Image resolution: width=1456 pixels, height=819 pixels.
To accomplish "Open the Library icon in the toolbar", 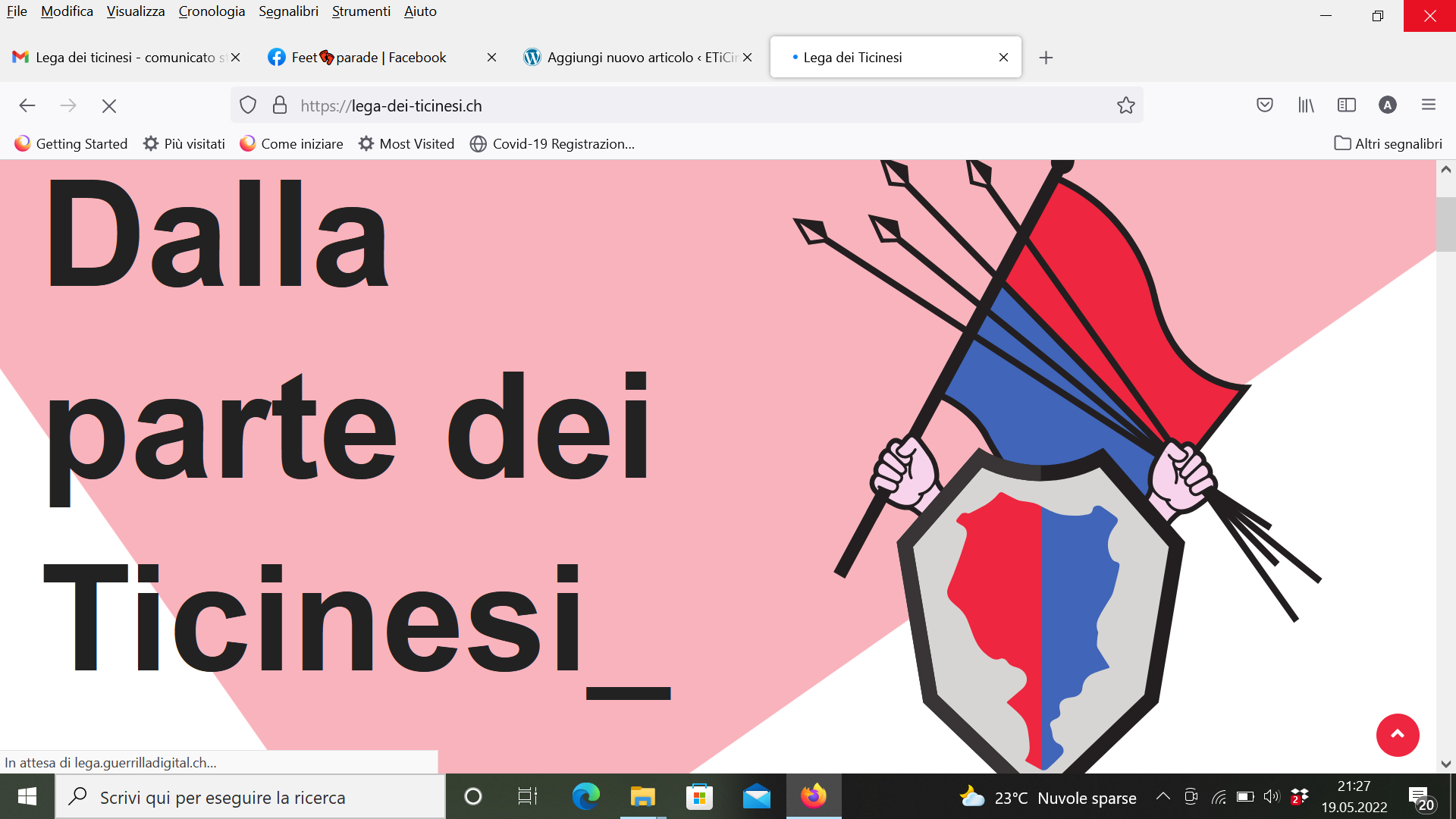I will (1306, 105).
